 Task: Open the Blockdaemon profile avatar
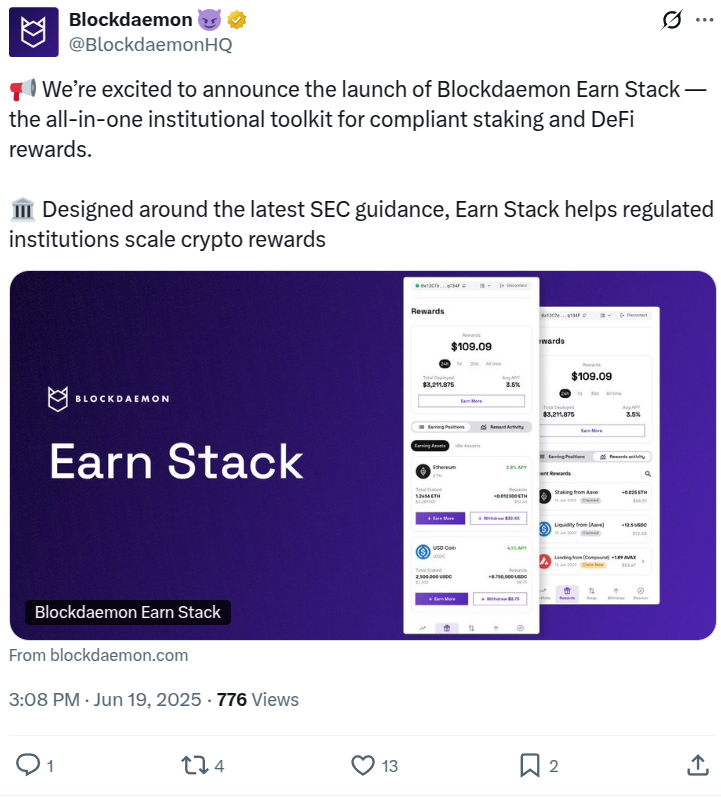click(33, 33)
